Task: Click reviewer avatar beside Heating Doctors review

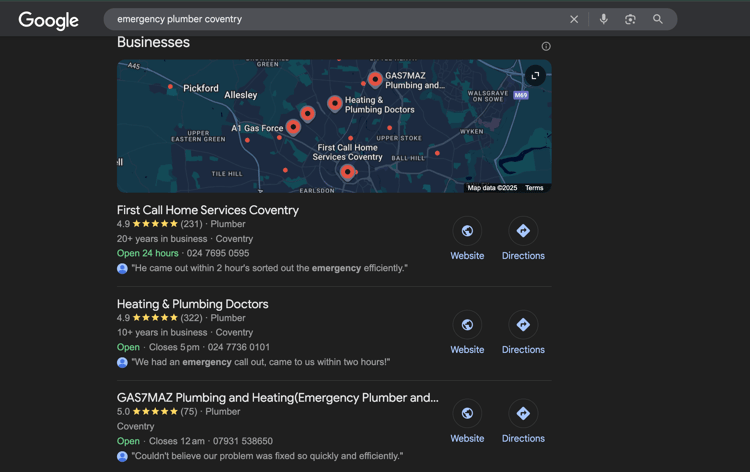Action: tap(122, 362)
